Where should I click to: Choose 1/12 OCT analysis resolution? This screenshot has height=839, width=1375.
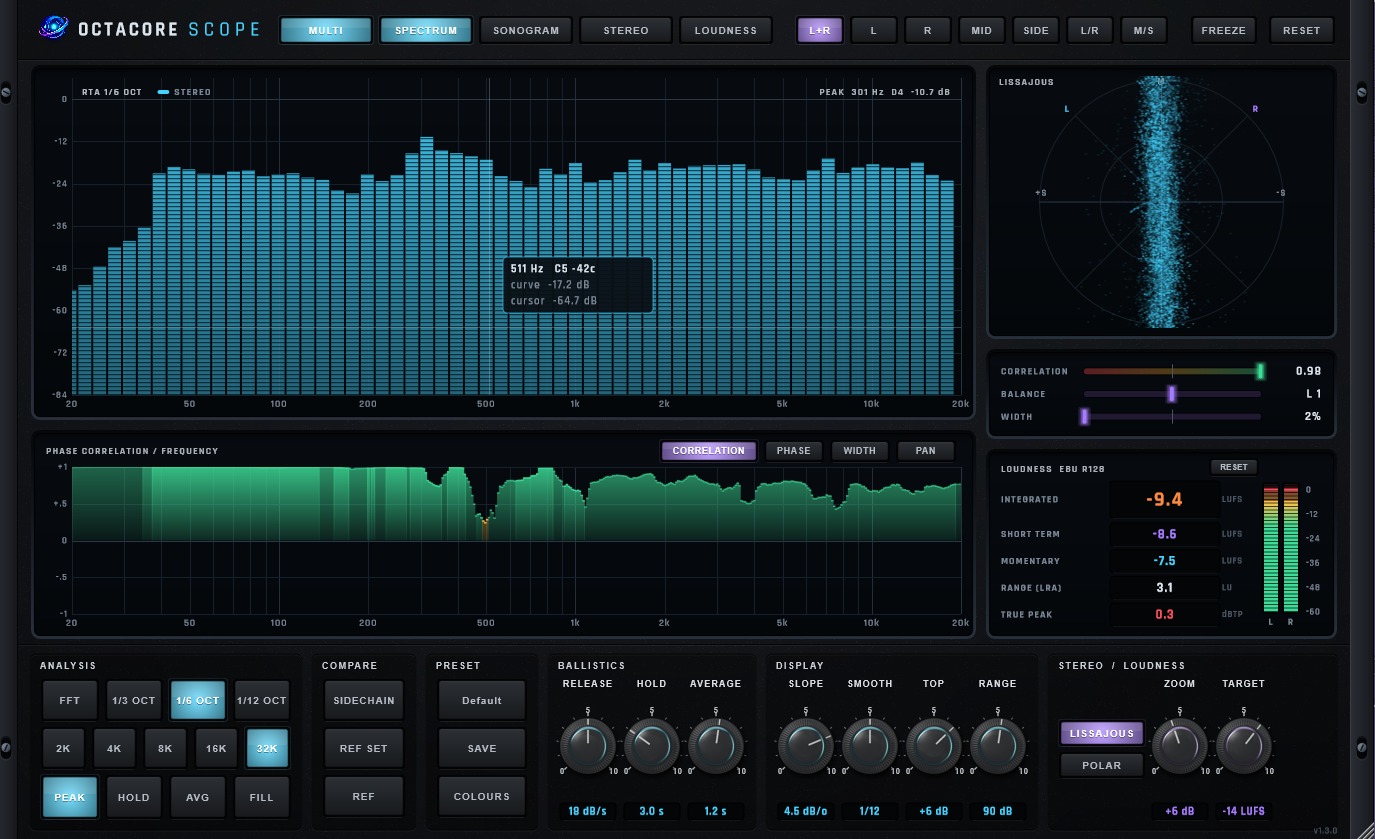[262, 700]
